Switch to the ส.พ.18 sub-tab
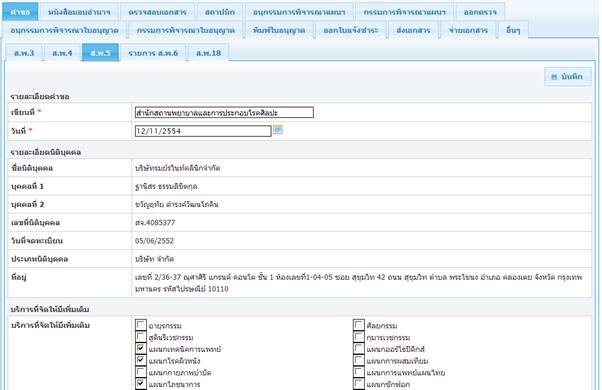The height and width of the screenshot is (390, 602). 208,53
